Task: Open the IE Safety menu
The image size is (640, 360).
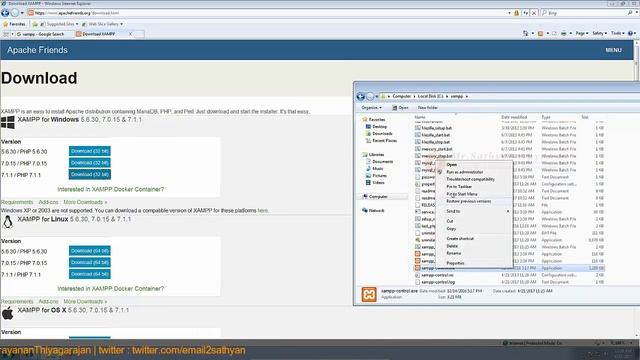Action: point(599,33)
